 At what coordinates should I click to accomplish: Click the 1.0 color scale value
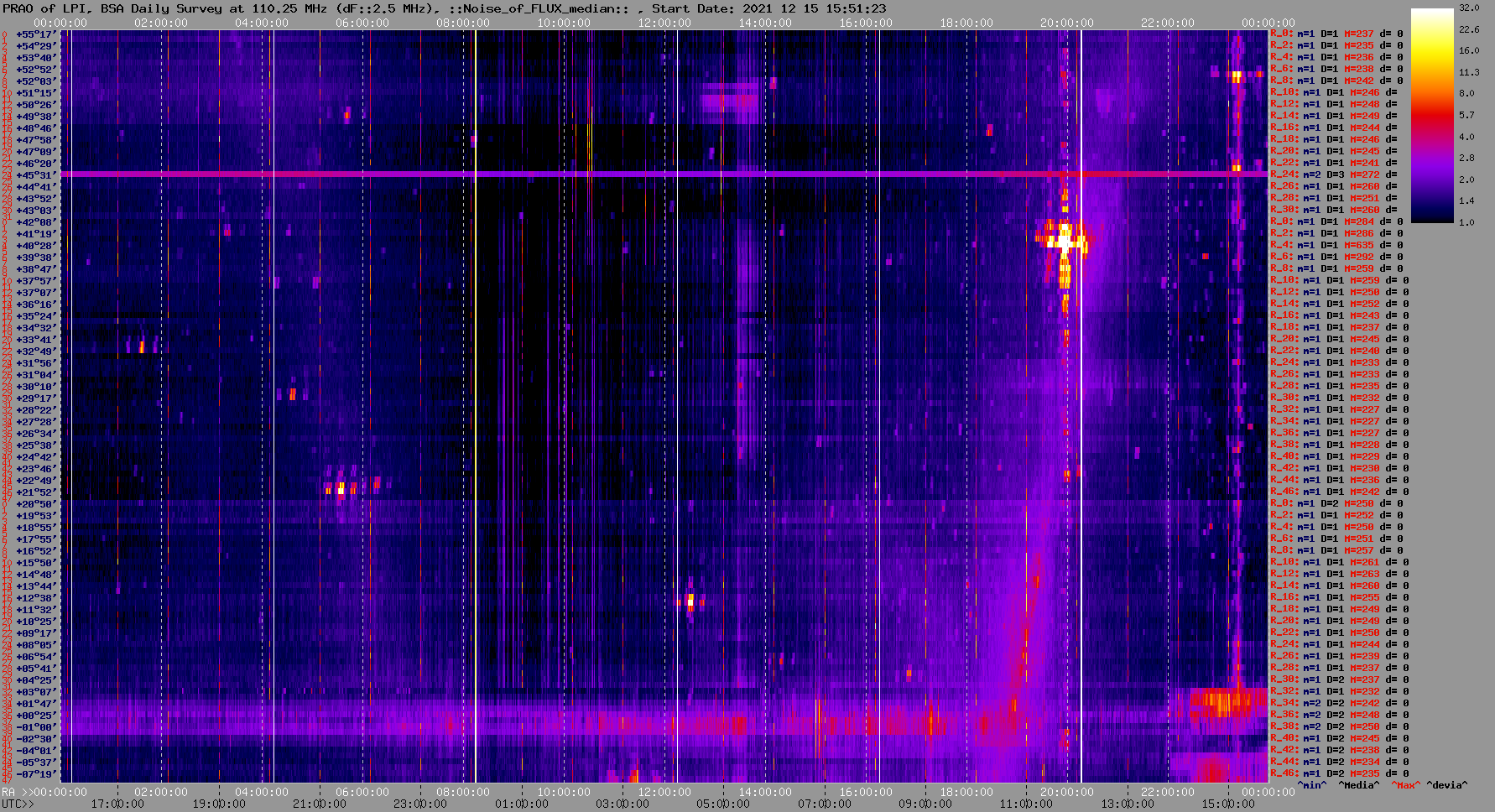pos(1466,222)
